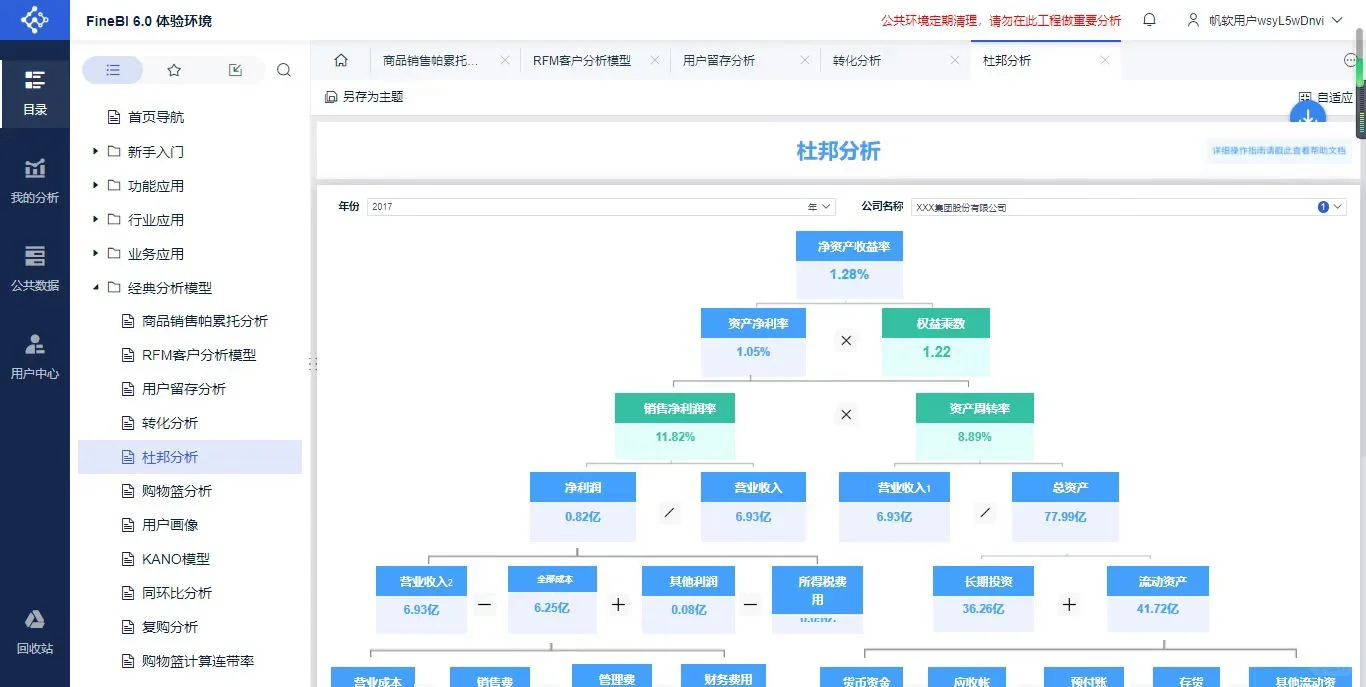
Task: Toggle the list view in the directory panel
Action: 112,69
